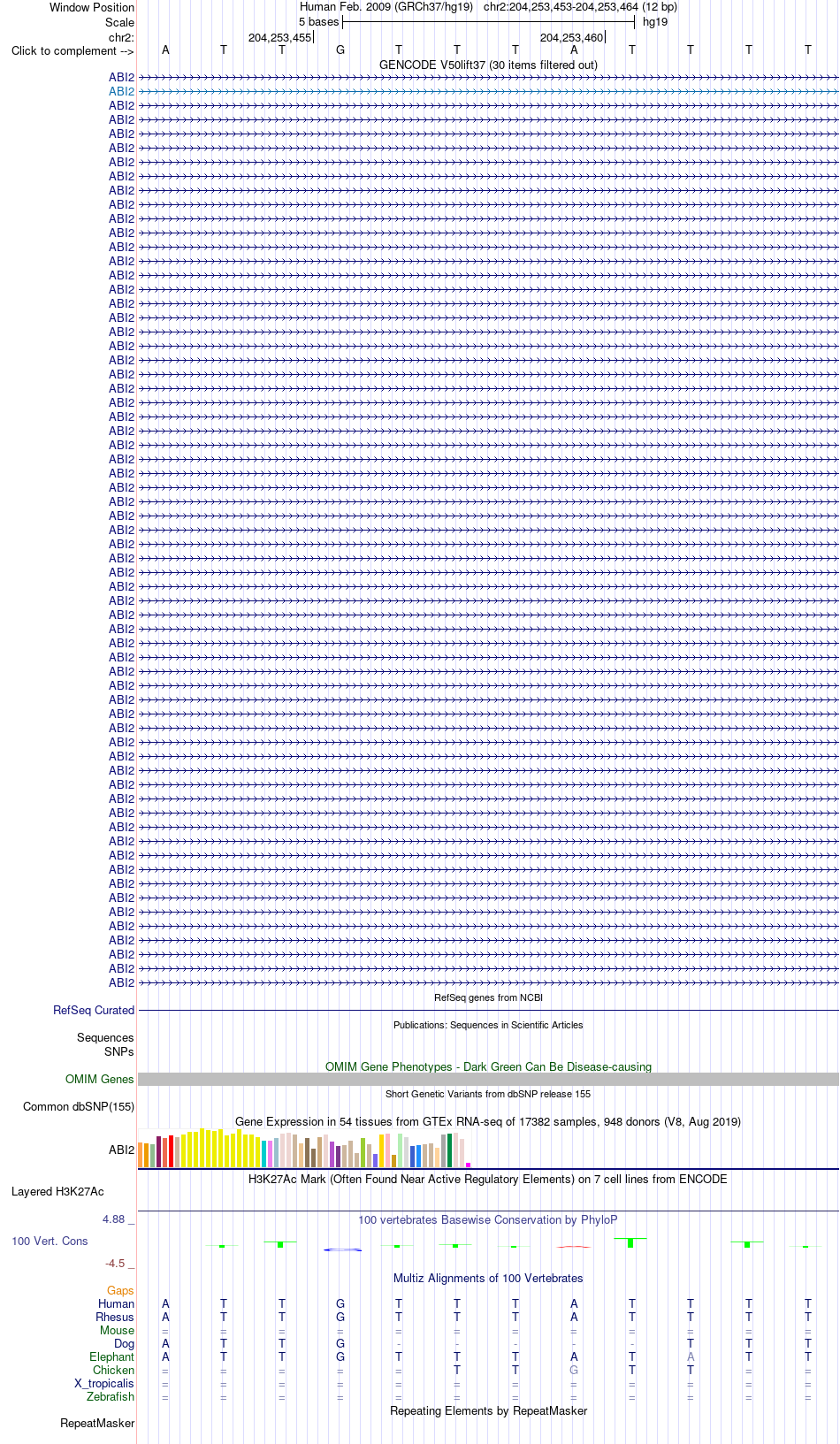840x1444 pixels.
Task: Click the 'hg19' label beside the scale bar
Action: coord(655,22)
